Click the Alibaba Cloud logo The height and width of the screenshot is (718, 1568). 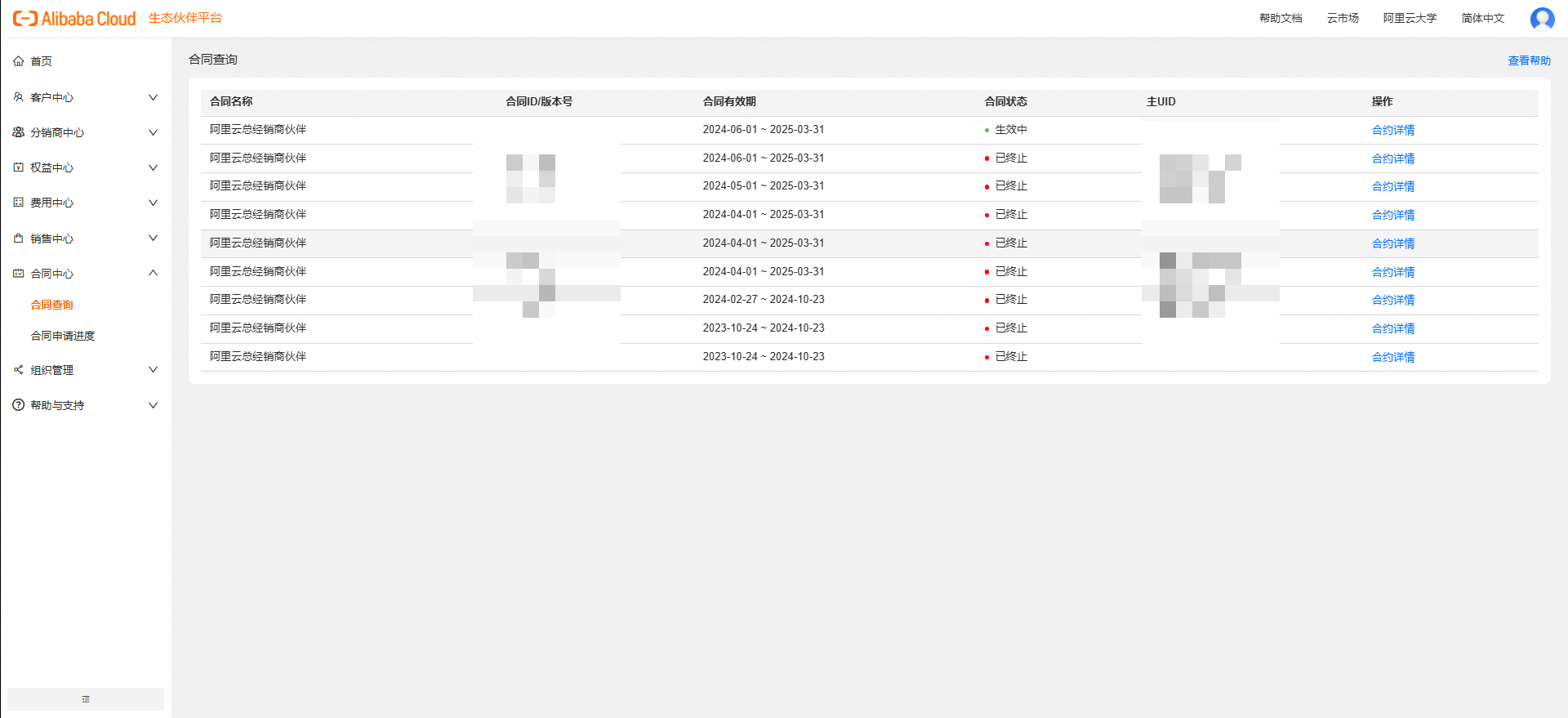(73, 18)
